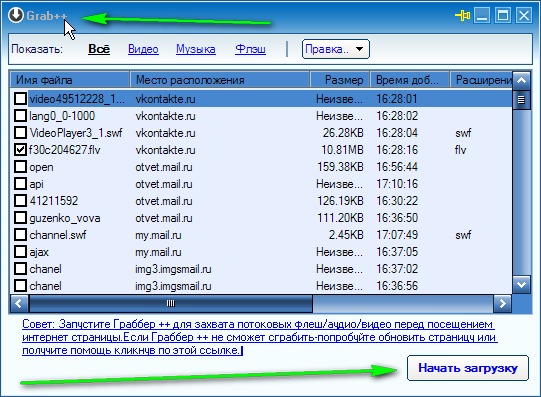Show all files with Всё filter
541x397 pixels.
pyautogui.click(x=99, y=49)
